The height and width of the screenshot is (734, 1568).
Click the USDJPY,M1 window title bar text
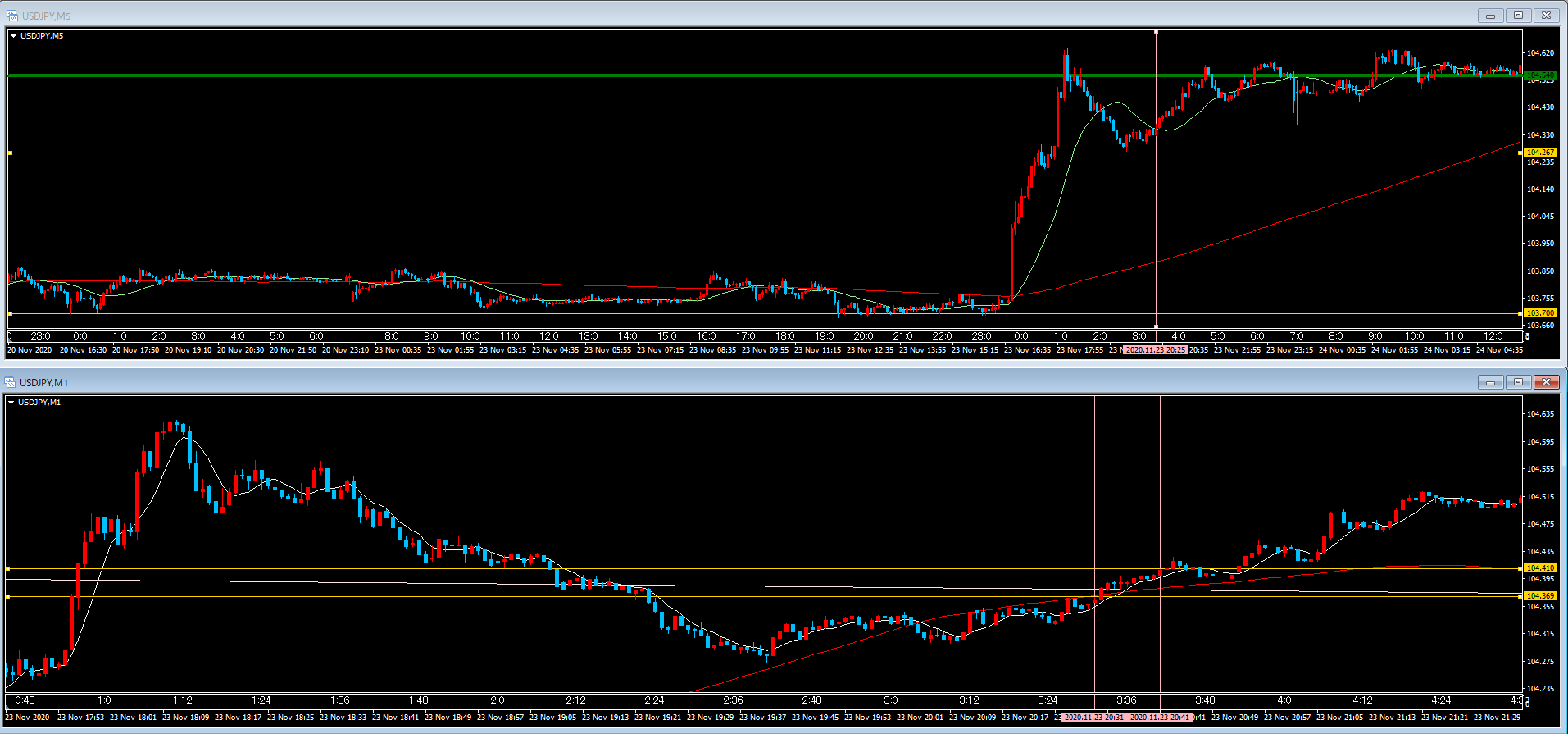tap(43, 383)
